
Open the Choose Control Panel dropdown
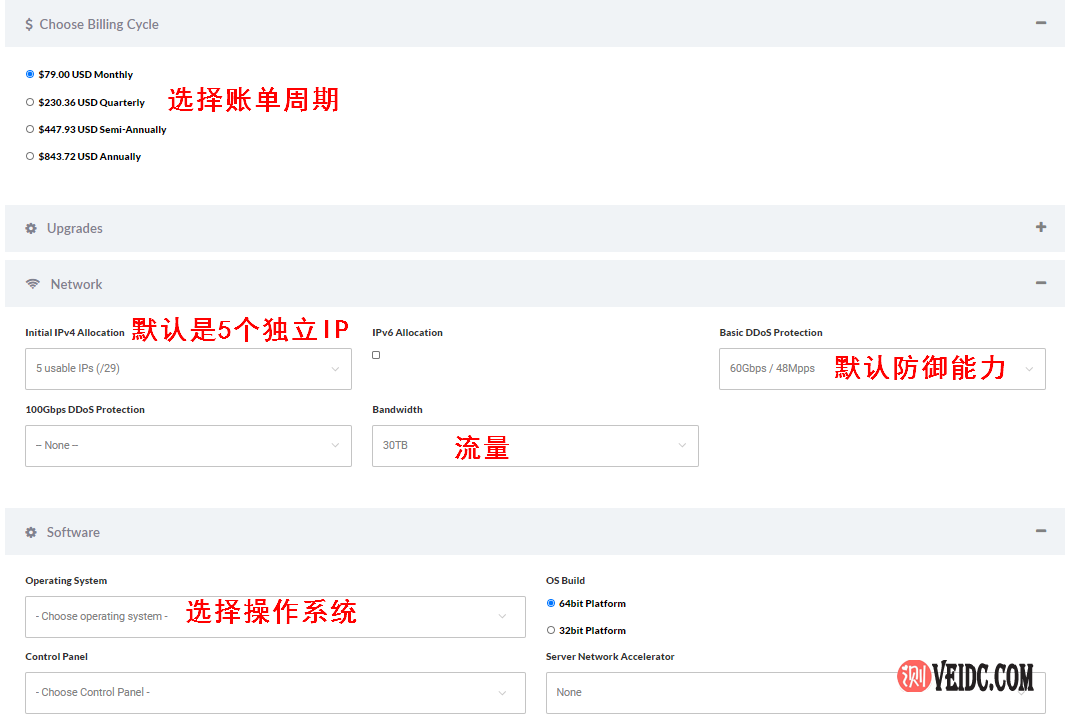(x=274, y=692)
